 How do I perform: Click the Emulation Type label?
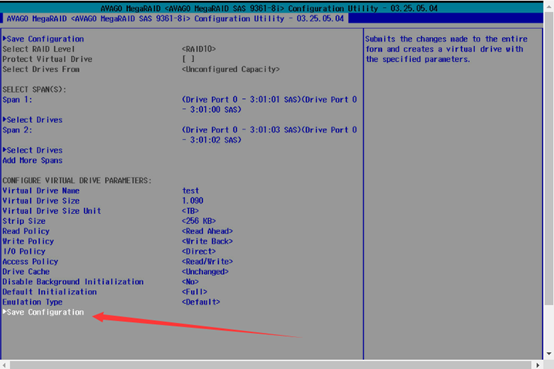pyautogui.click(x=33, y=302)
